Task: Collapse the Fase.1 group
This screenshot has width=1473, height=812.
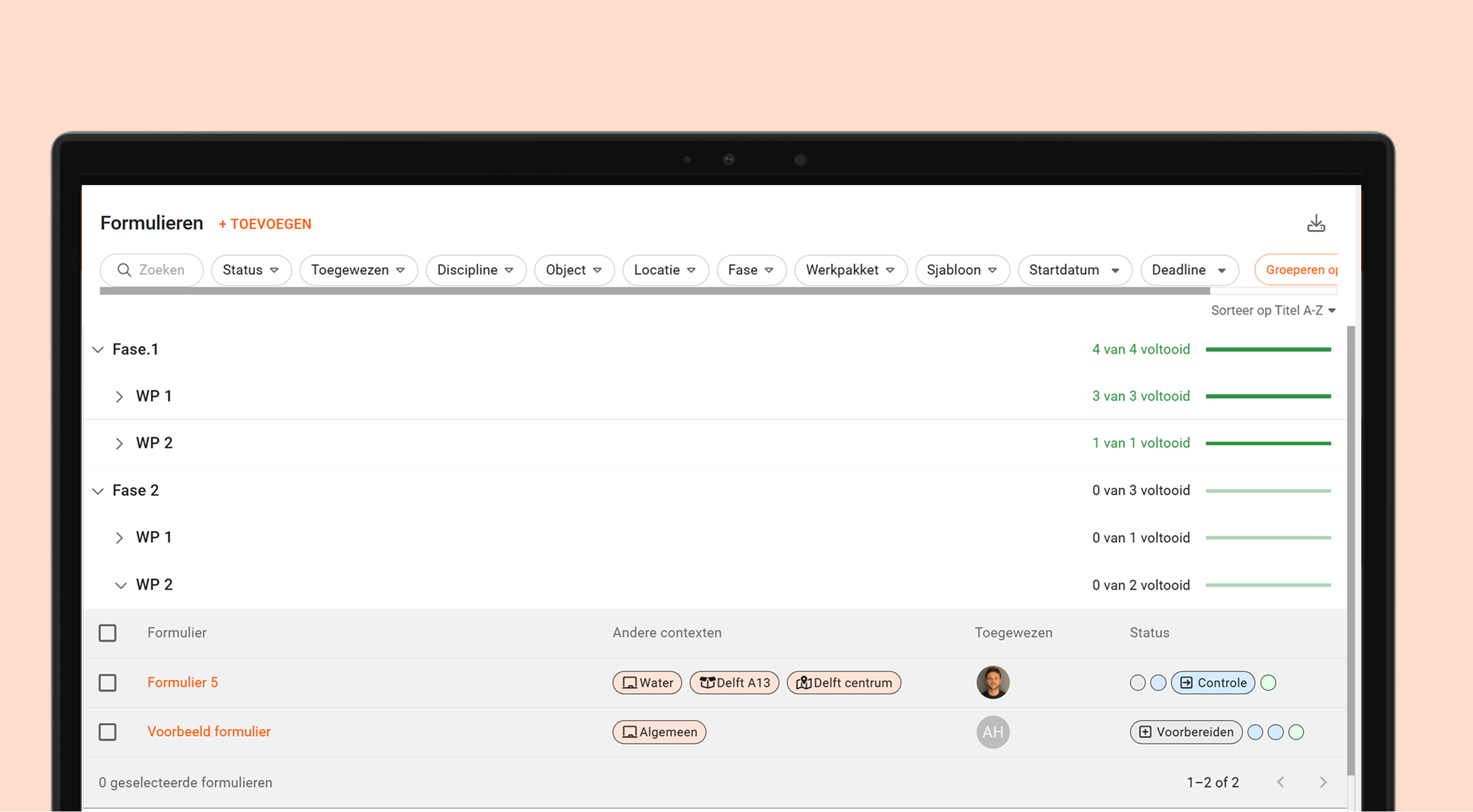Action: 98,350
